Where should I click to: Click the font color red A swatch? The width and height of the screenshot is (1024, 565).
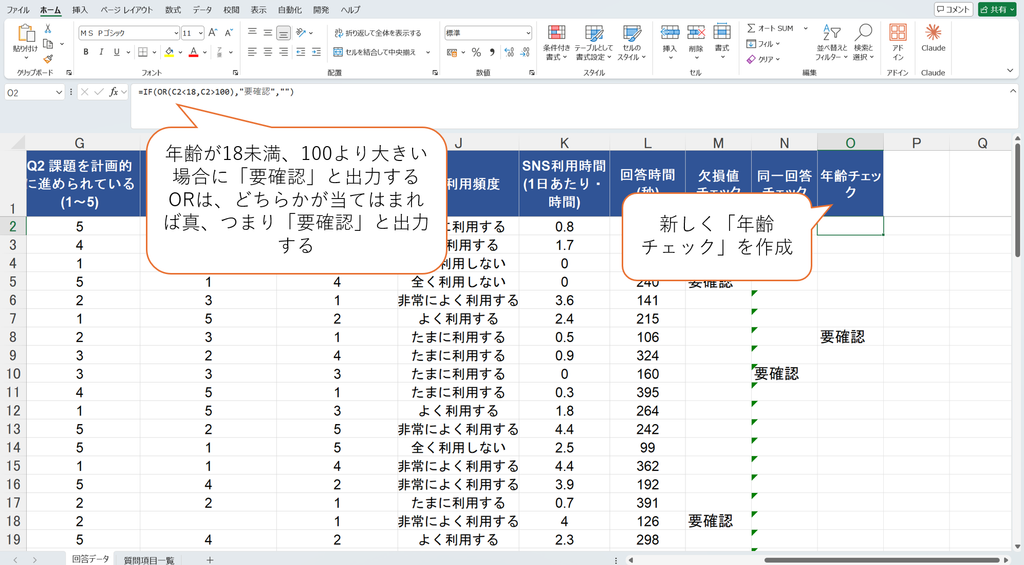coord(193,52)
